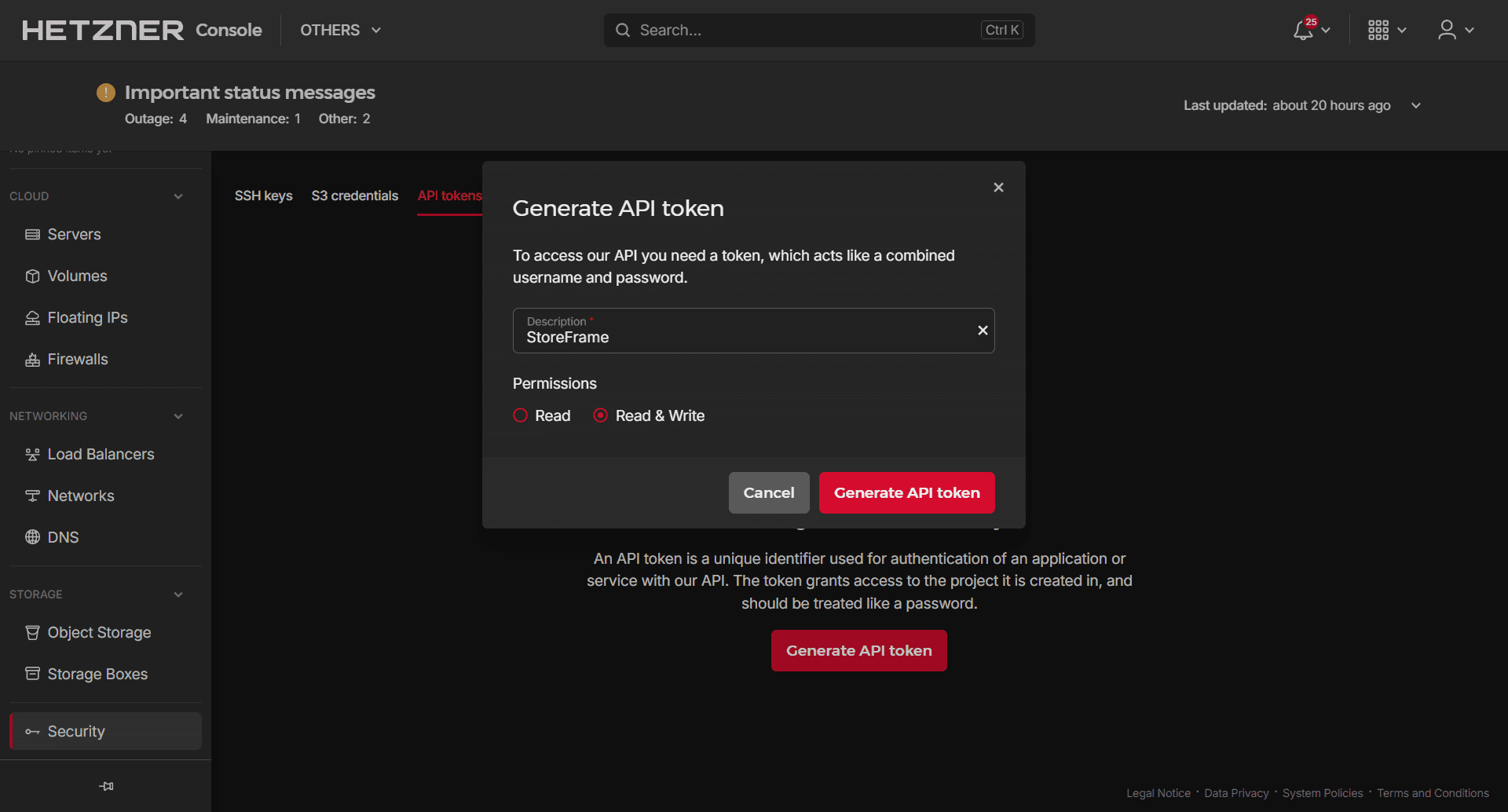Screen dimensions: 1508x812
Task: Confirm Generate API token in dialog
Action: point(907,492)
